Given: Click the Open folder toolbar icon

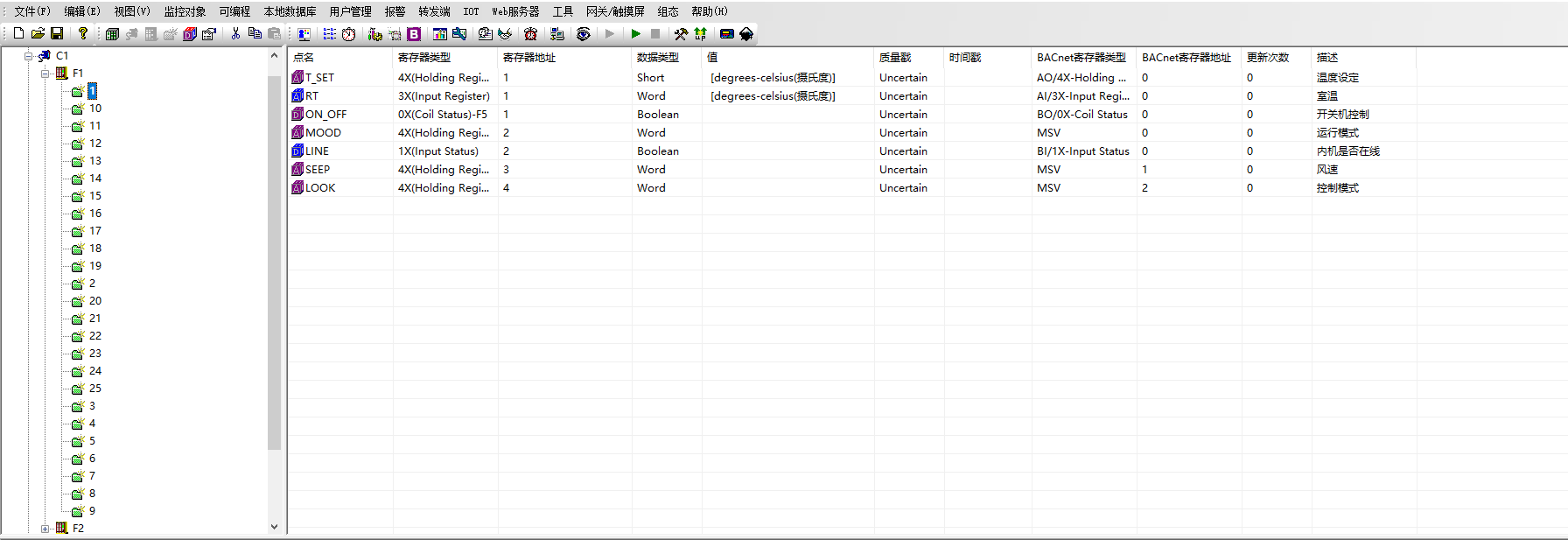Looking at the screenshot, I should point(38,33).
